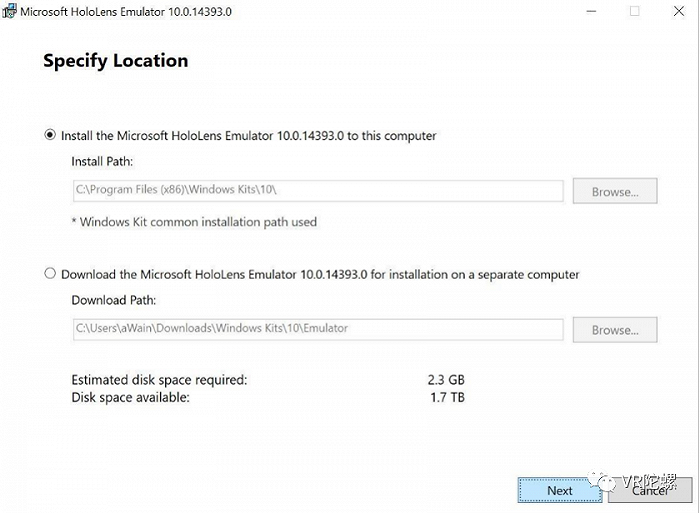700x513 pixels.
Task: Select the install to this computer radio button
Action: [50, 135]
